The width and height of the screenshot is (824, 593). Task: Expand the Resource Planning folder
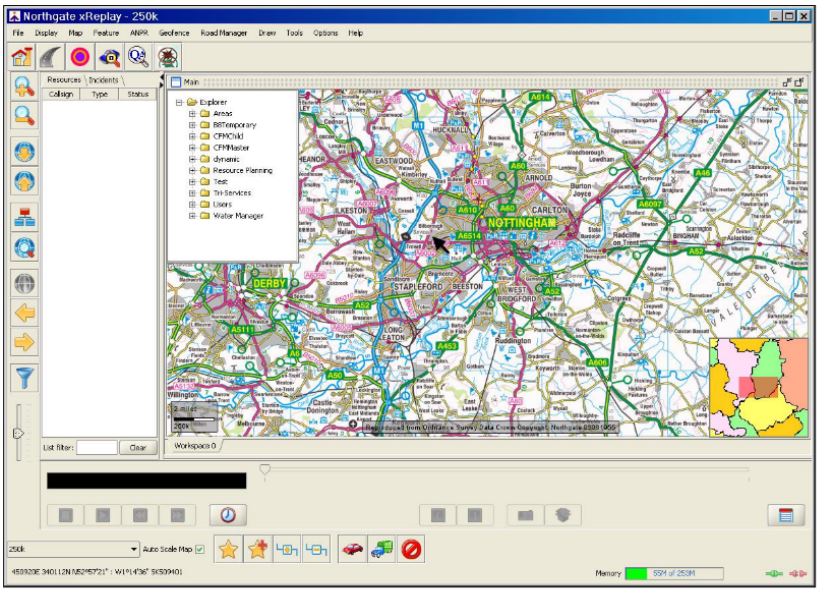(192, 170)
